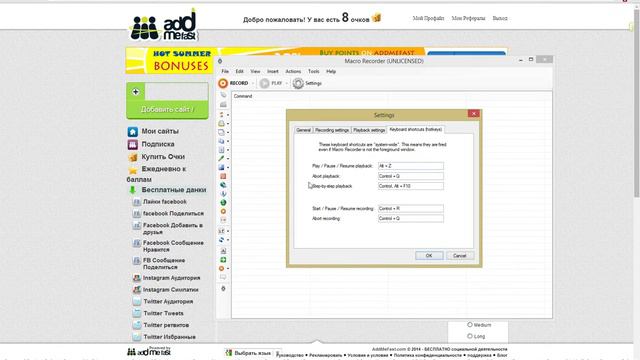640x360 pixels.
Task: Click the monitor icon above the sidebar gear
Action: tap(223, 277)
